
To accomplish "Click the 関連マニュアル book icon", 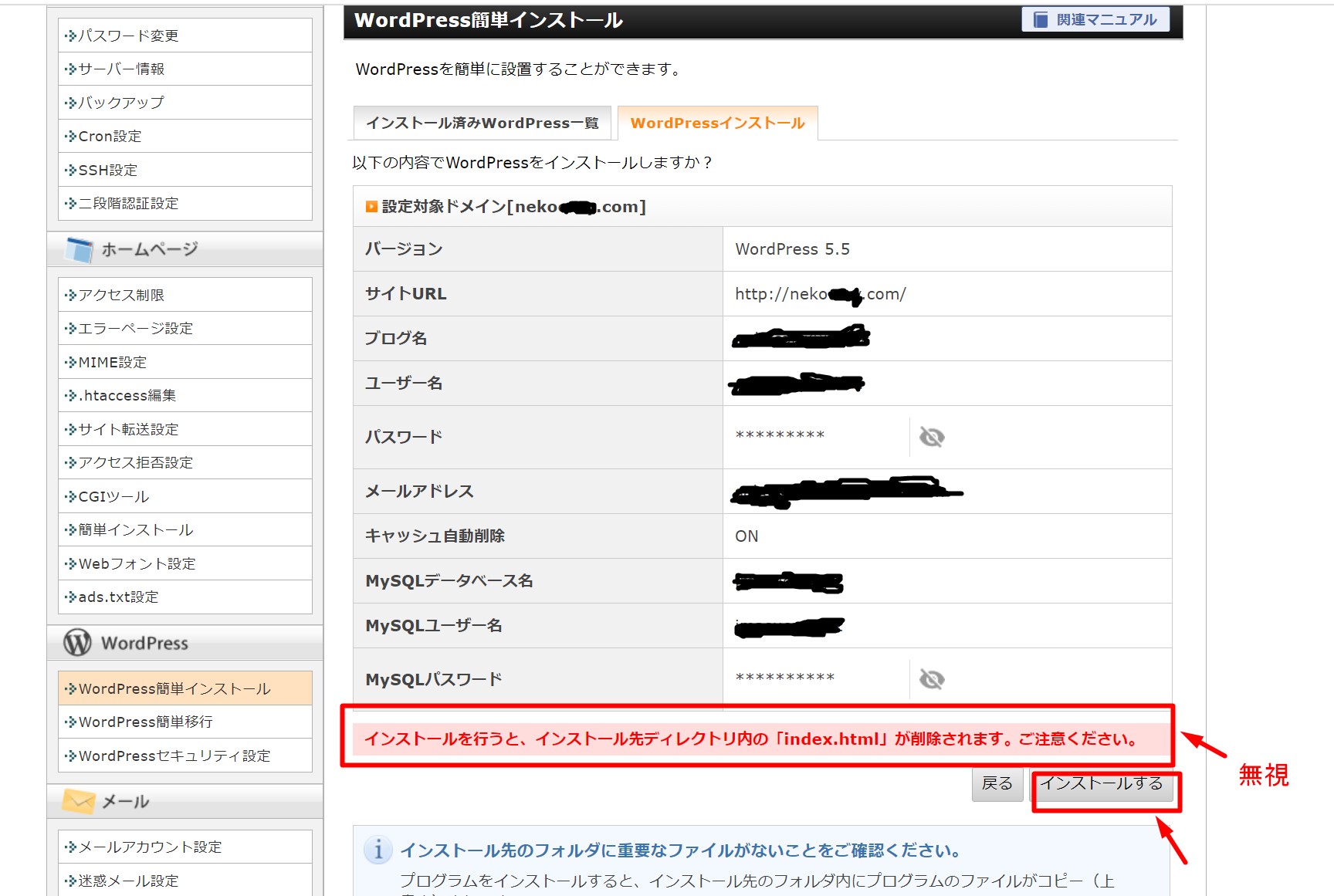I will tap(1041, 19).
